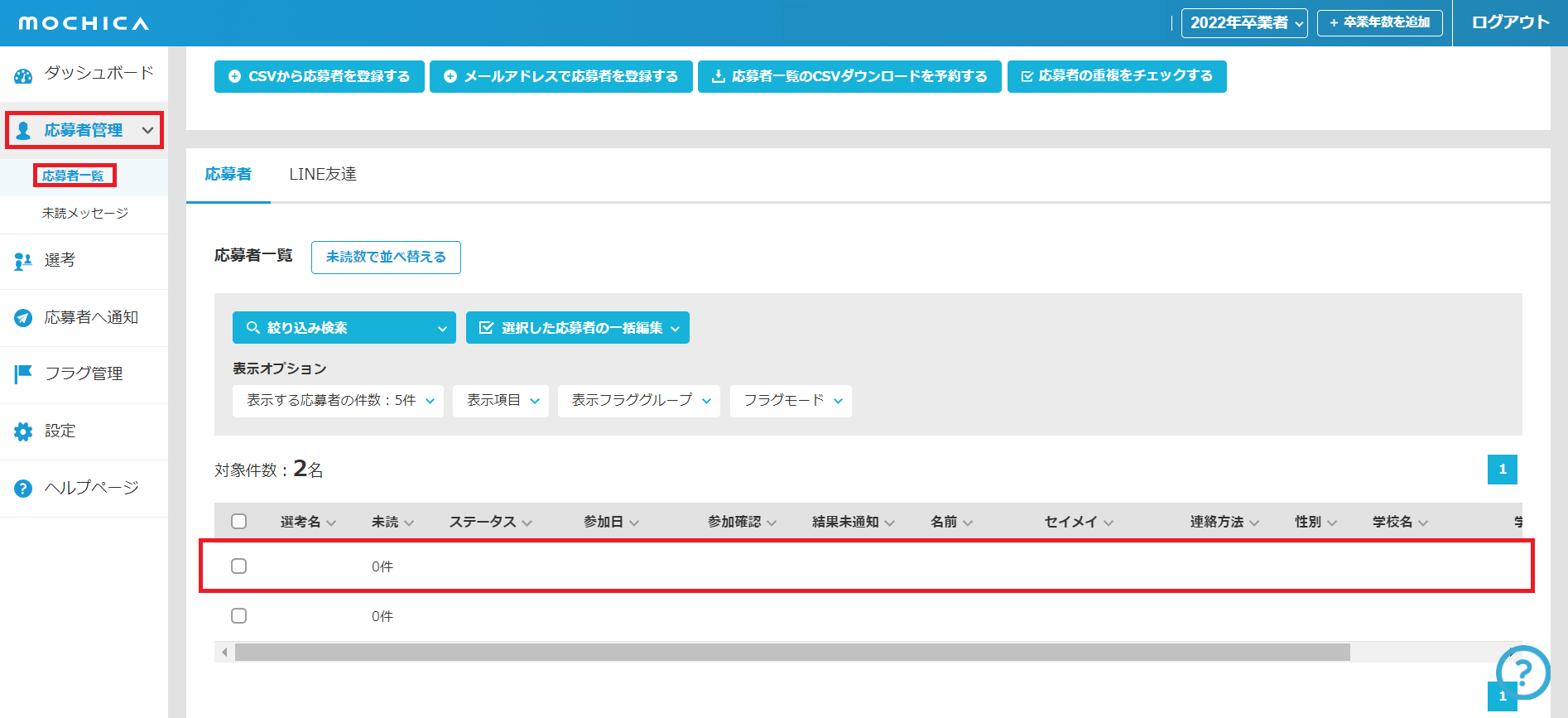Open the floating help bubble icon
The width and height of the screenshot is (1568, 718).
pyautogui.click(x=1522, y=672)
